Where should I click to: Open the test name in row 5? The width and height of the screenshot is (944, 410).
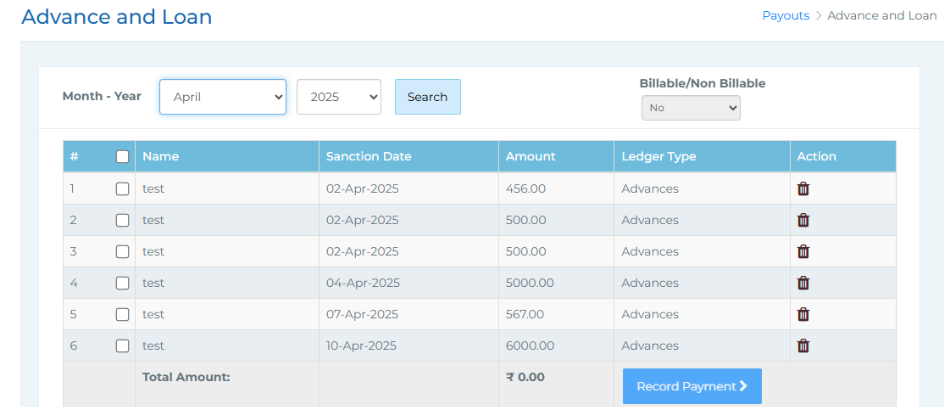tap(153, 314)
